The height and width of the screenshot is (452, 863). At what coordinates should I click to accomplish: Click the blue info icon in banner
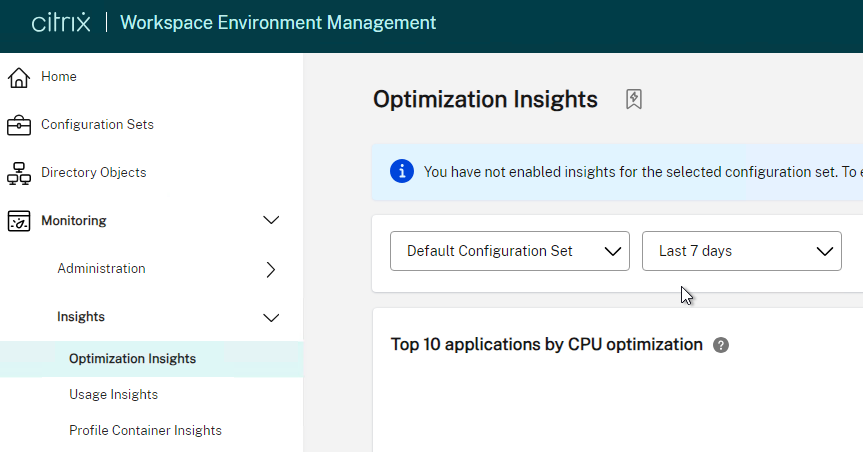pyautogui.click(x=402, y=171)
